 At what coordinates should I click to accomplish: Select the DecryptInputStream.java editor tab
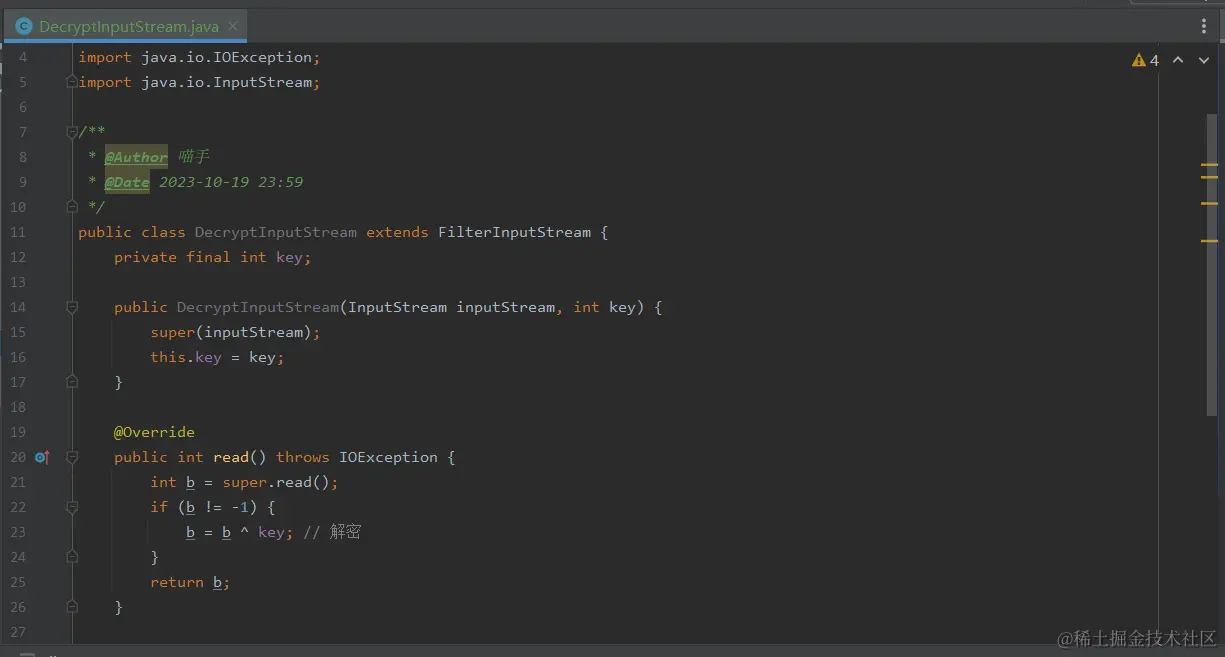pos(125,26)
